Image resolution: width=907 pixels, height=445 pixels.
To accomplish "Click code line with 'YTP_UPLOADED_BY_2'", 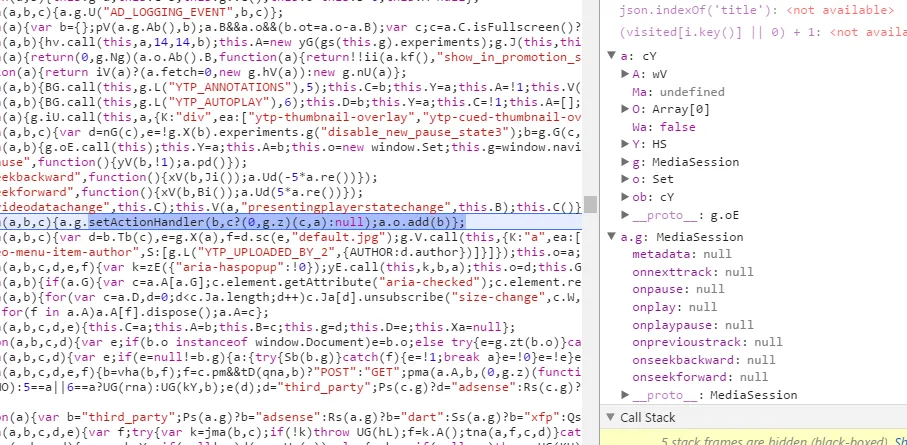I will 291,252.
